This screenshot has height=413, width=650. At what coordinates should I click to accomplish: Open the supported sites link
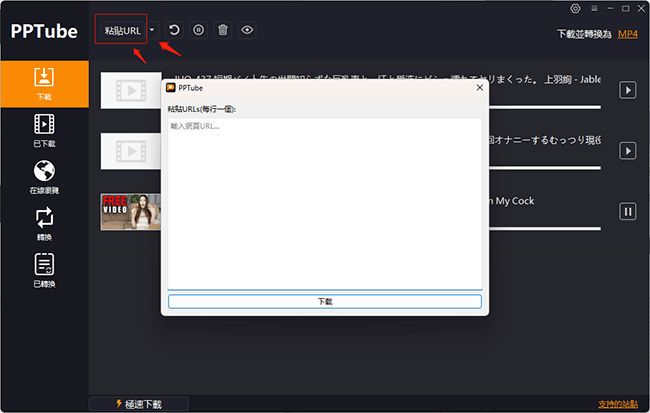618,404
